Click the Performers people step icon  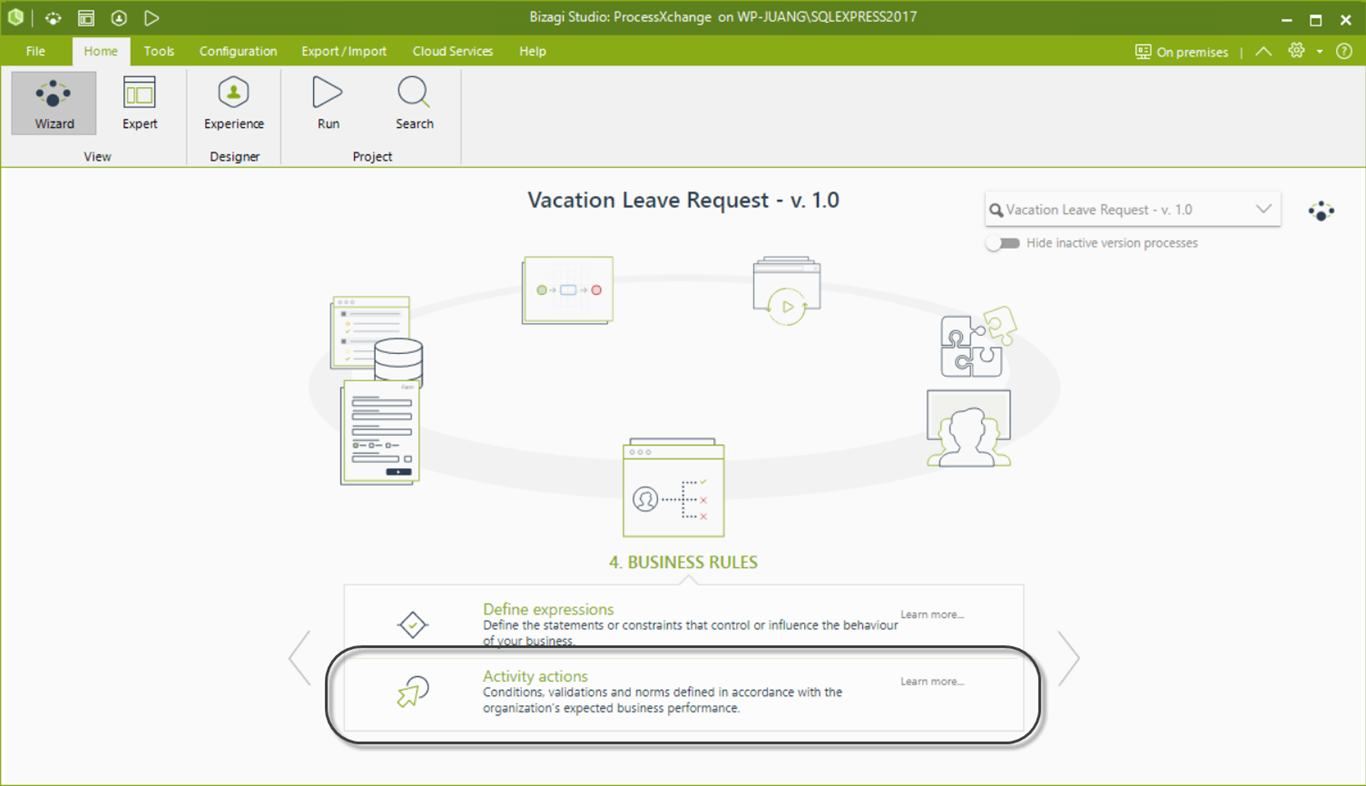coord(968,429)
